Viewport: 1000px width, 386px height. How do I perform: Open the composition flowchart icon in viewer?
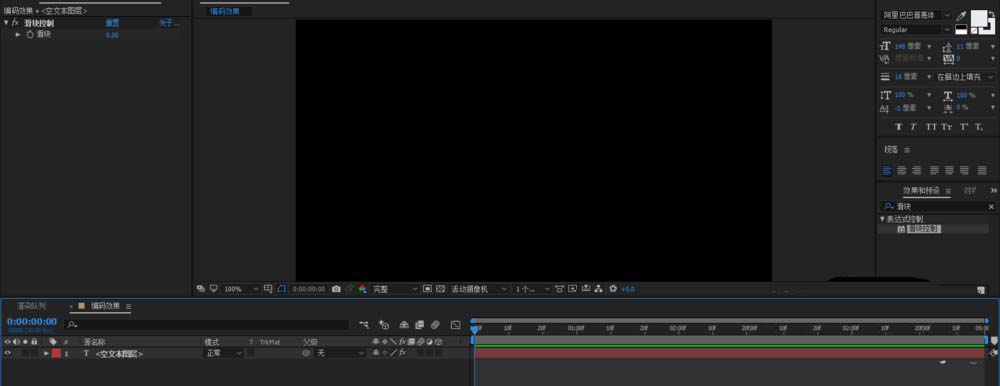point(598,288)
